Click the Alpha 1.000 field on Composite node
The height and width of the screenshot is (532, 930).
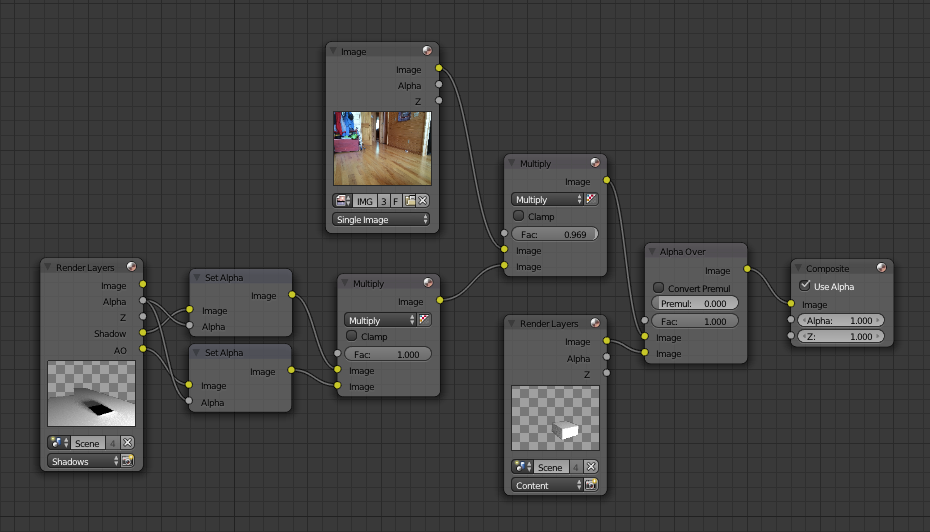tap(840, 320)
